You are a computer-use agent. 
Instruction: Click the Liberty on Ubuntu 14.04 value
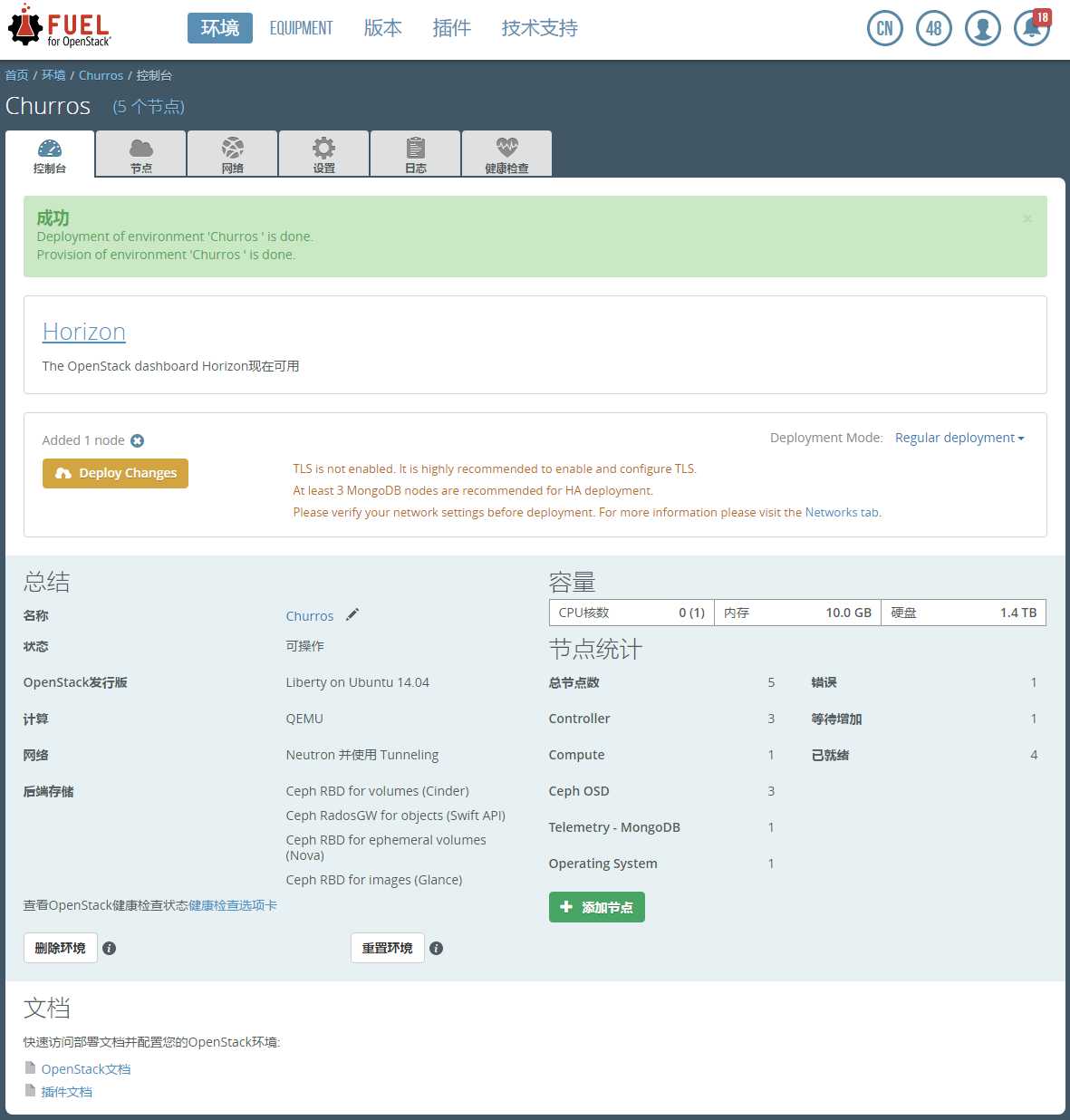358,682
